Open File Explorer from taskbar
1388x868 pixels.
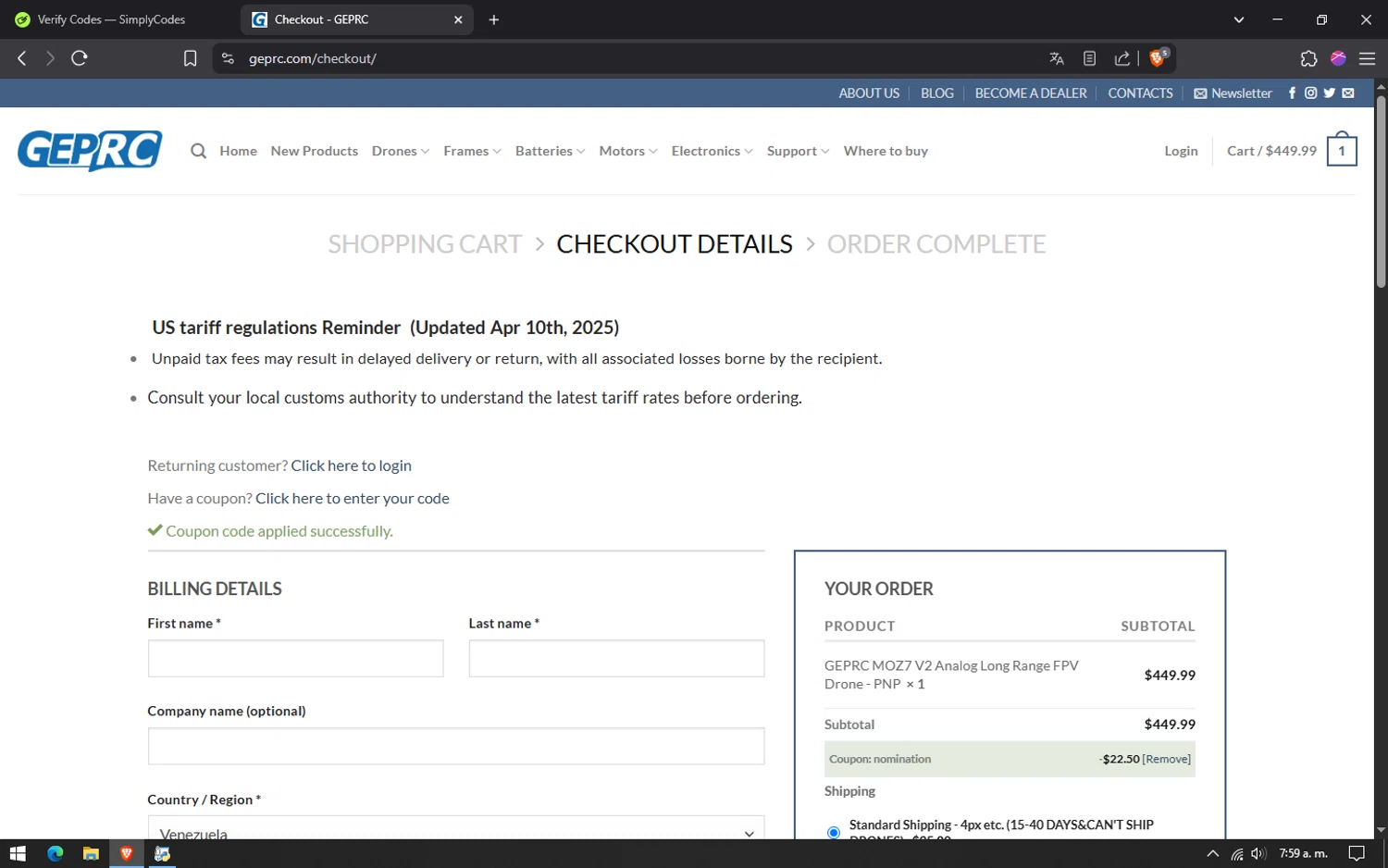[91, 853]
